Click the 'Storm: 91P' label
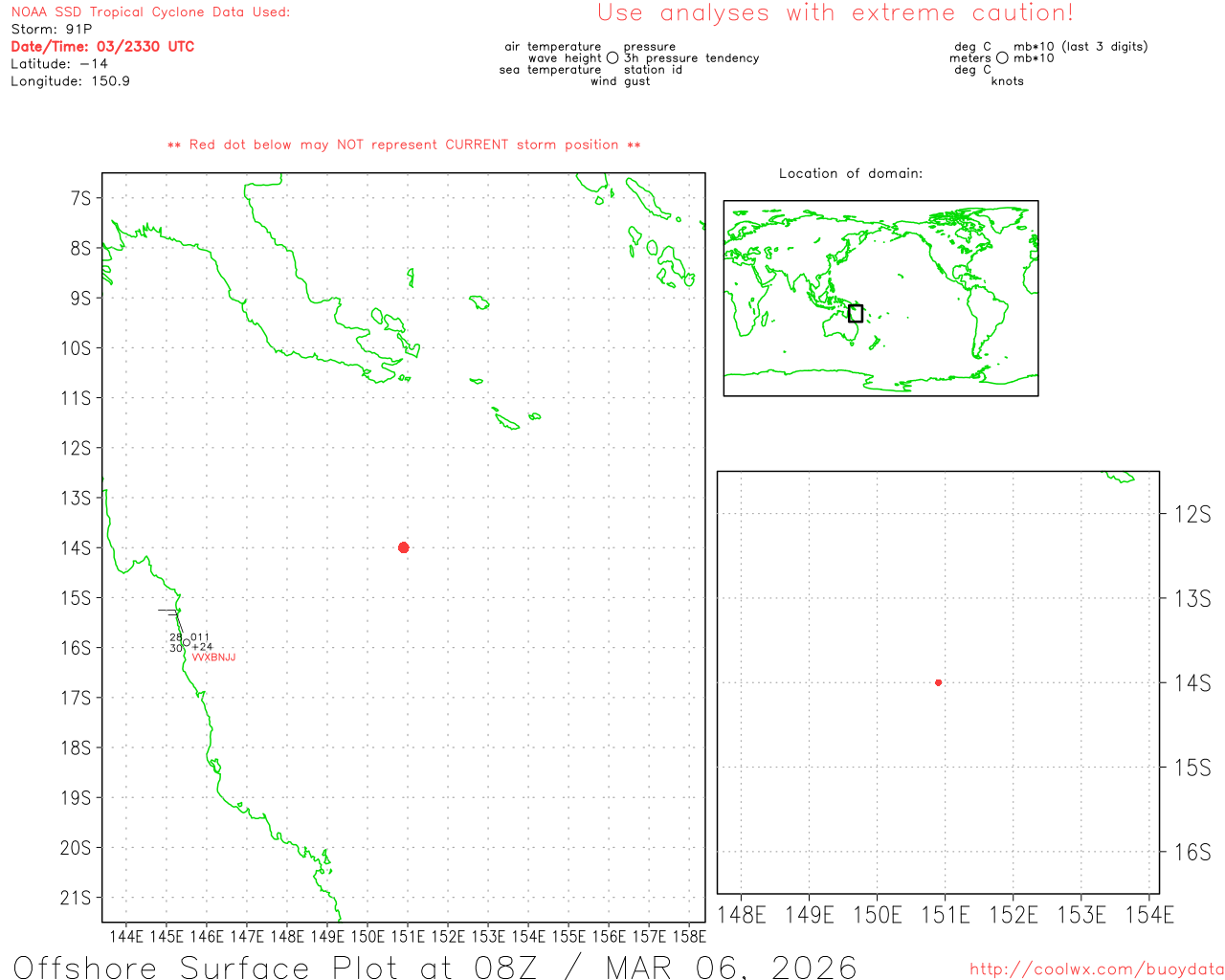Screen dimensions: 1225x980 tap(52, 30)
